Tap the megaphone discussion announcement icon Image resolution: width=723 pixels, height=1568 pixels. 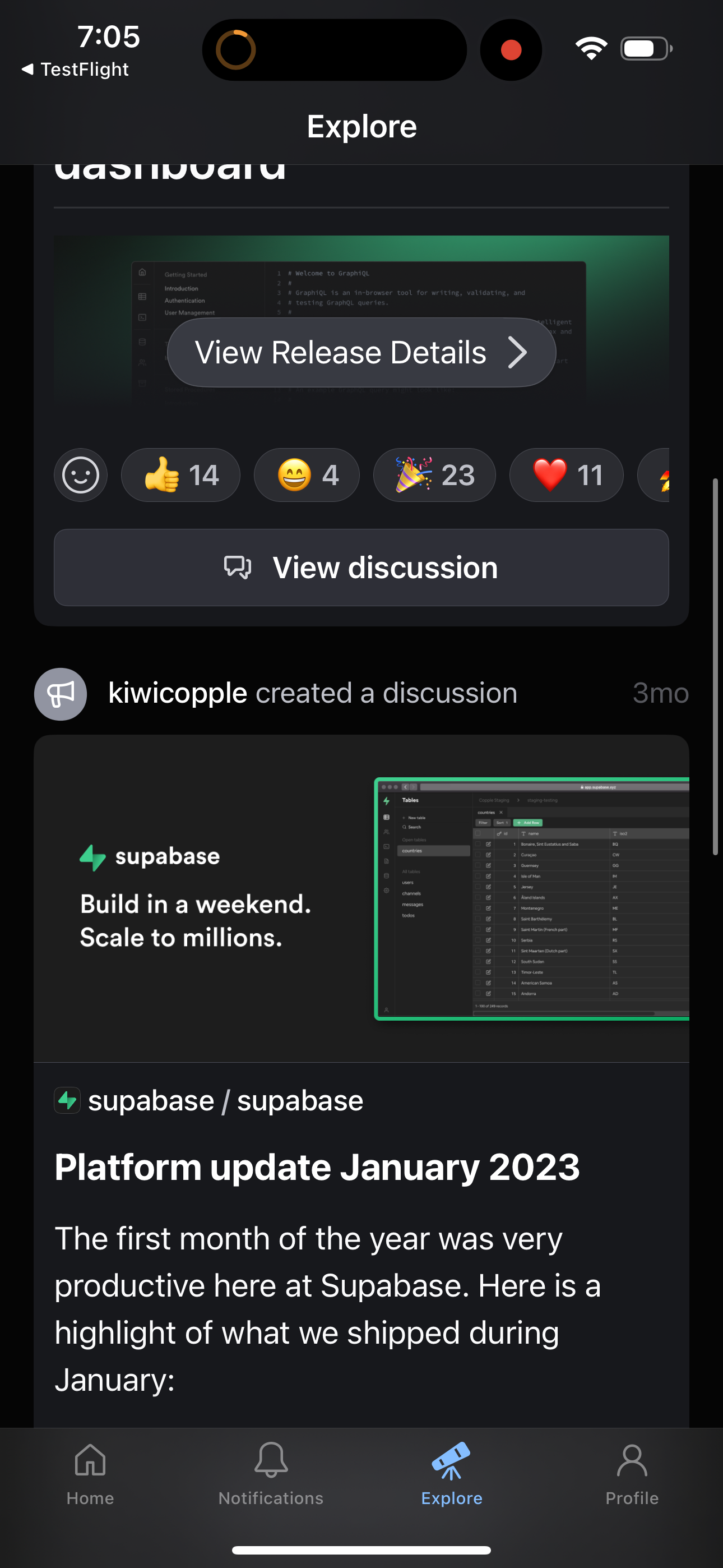click(61, 694)
